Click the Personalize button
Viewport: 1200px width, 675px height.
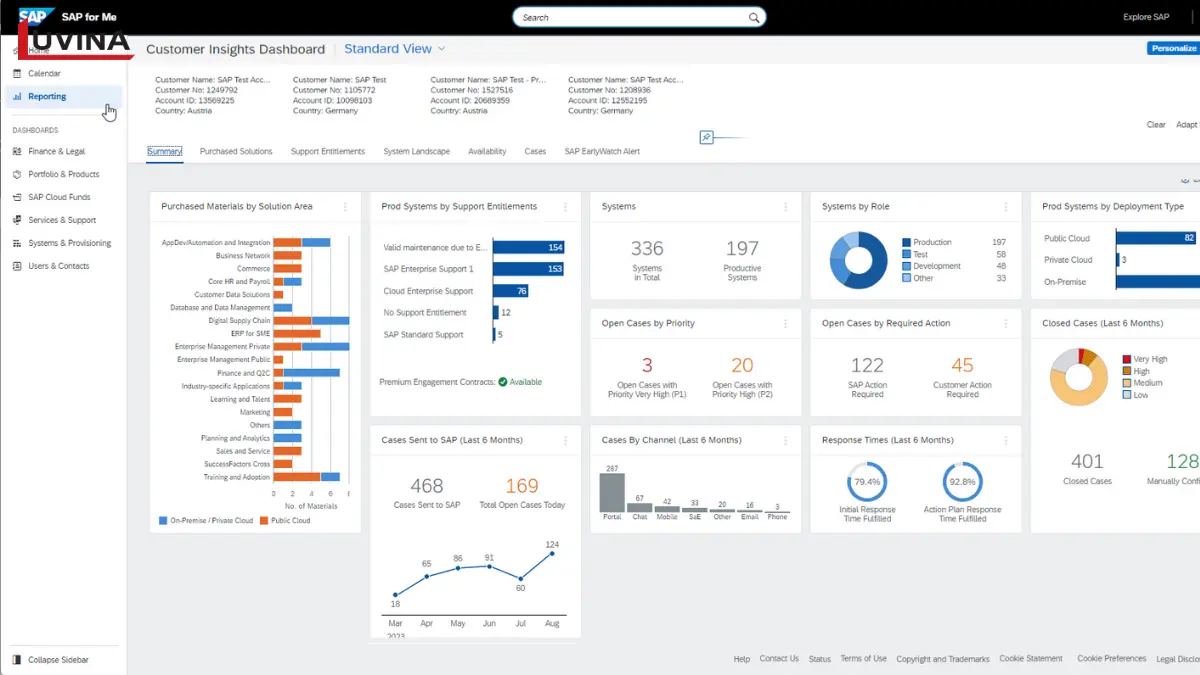click(x=1172, y=47)
